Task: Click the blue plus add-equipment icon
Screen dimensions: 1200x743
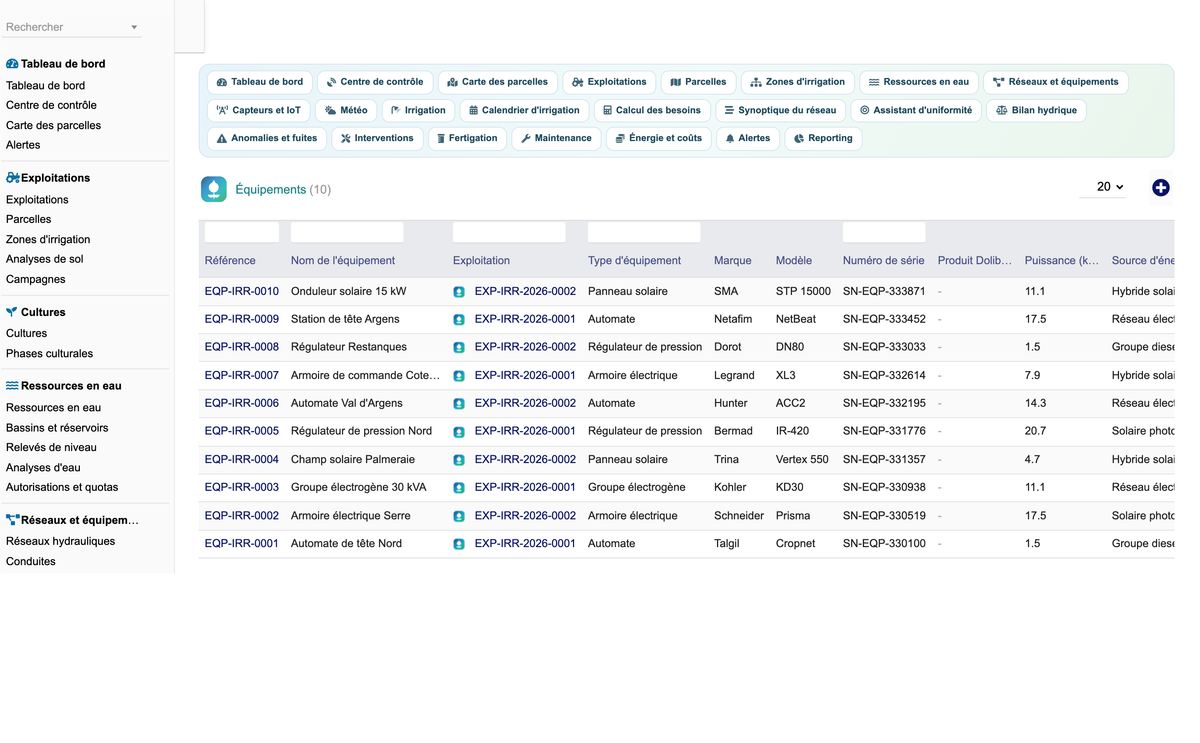Action: click(x=1160, y=187)
